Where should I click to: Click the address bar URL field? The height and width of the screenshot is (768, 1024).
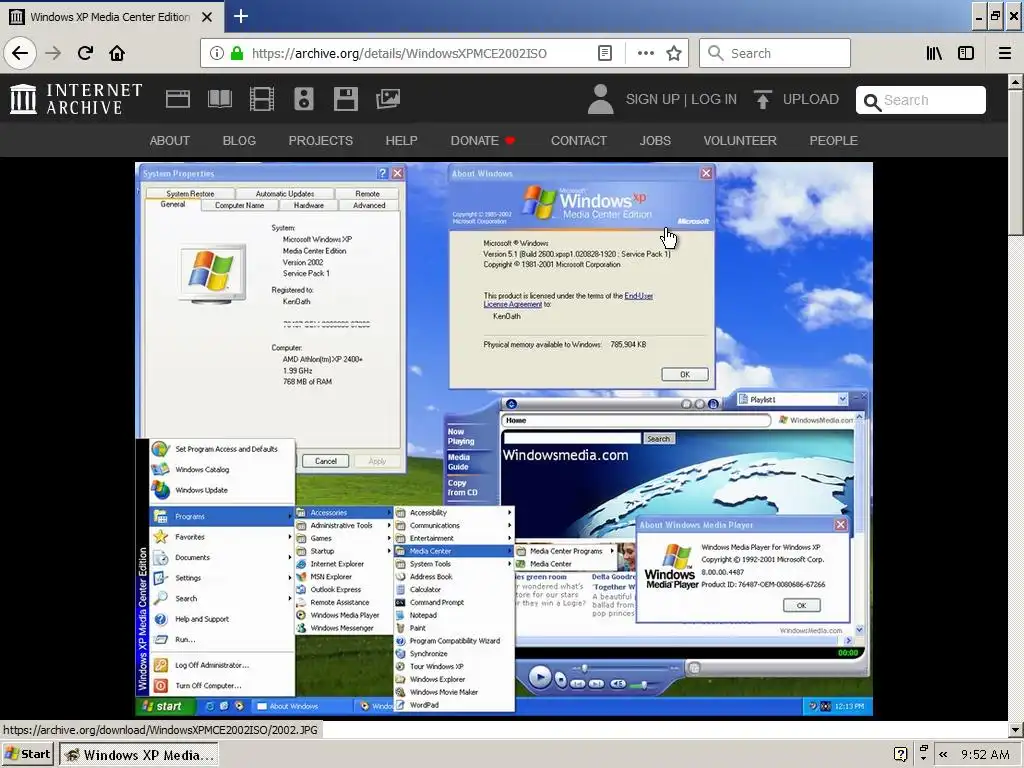tap(399, 54)
